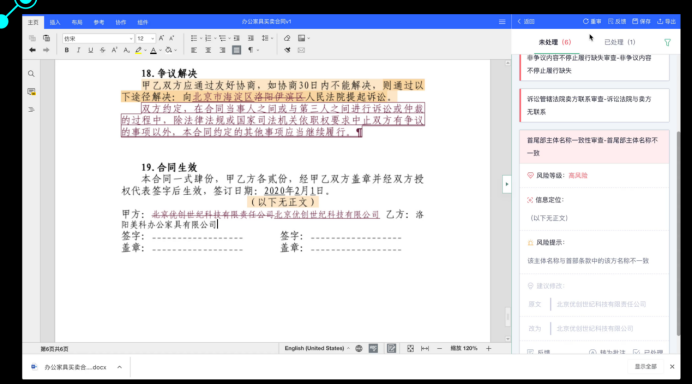Toggle italic formatting
Viewport: 693px width, 384px height.
click(78, 50)
